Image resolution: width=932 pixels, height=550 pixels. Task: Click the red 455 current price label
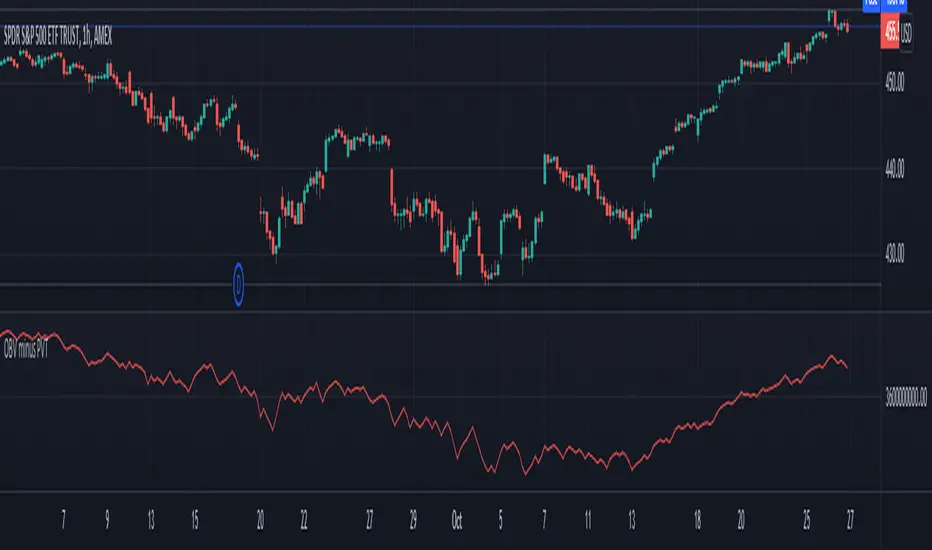pos(890,31)
